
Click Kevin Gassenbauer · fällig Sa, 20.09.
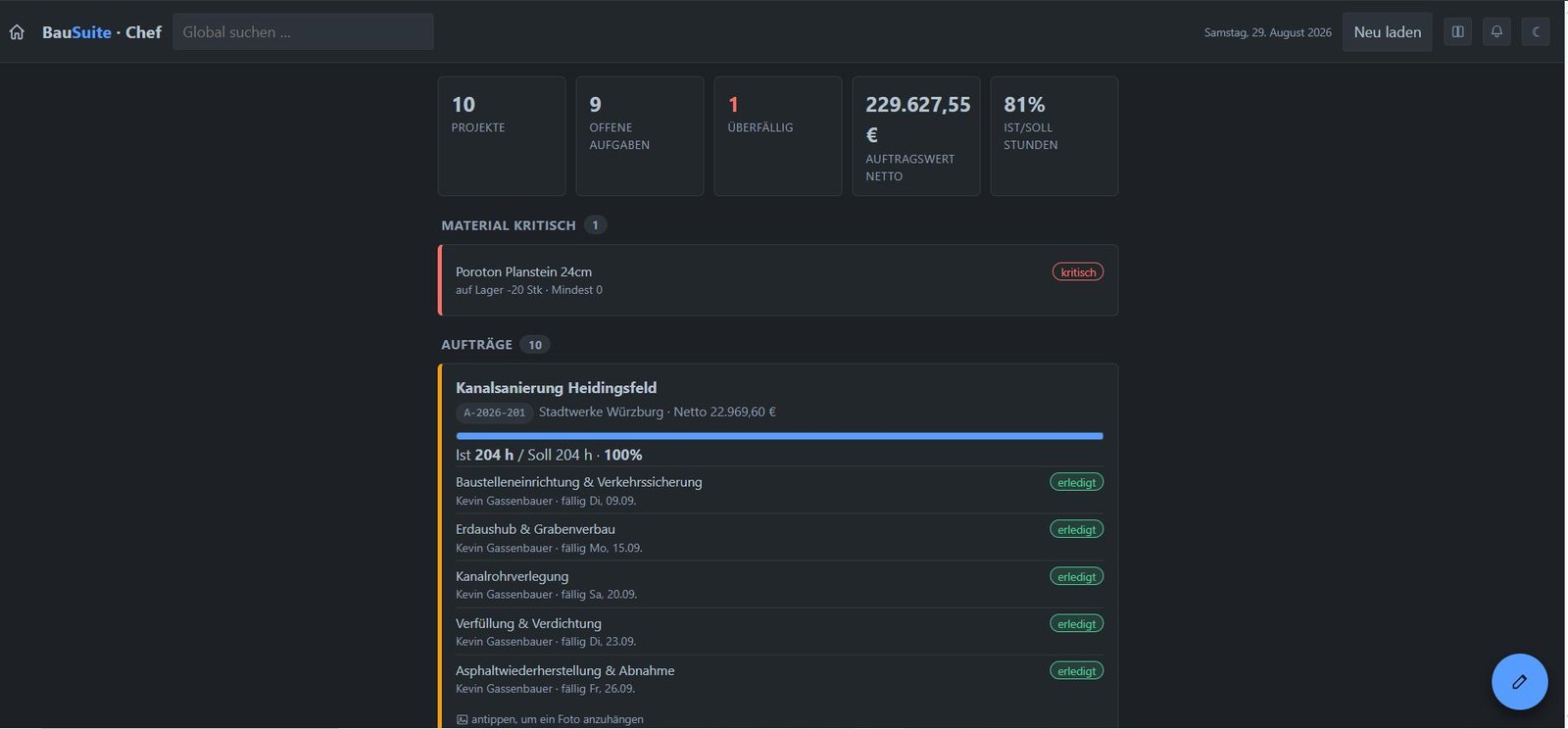tap(546, 595)
